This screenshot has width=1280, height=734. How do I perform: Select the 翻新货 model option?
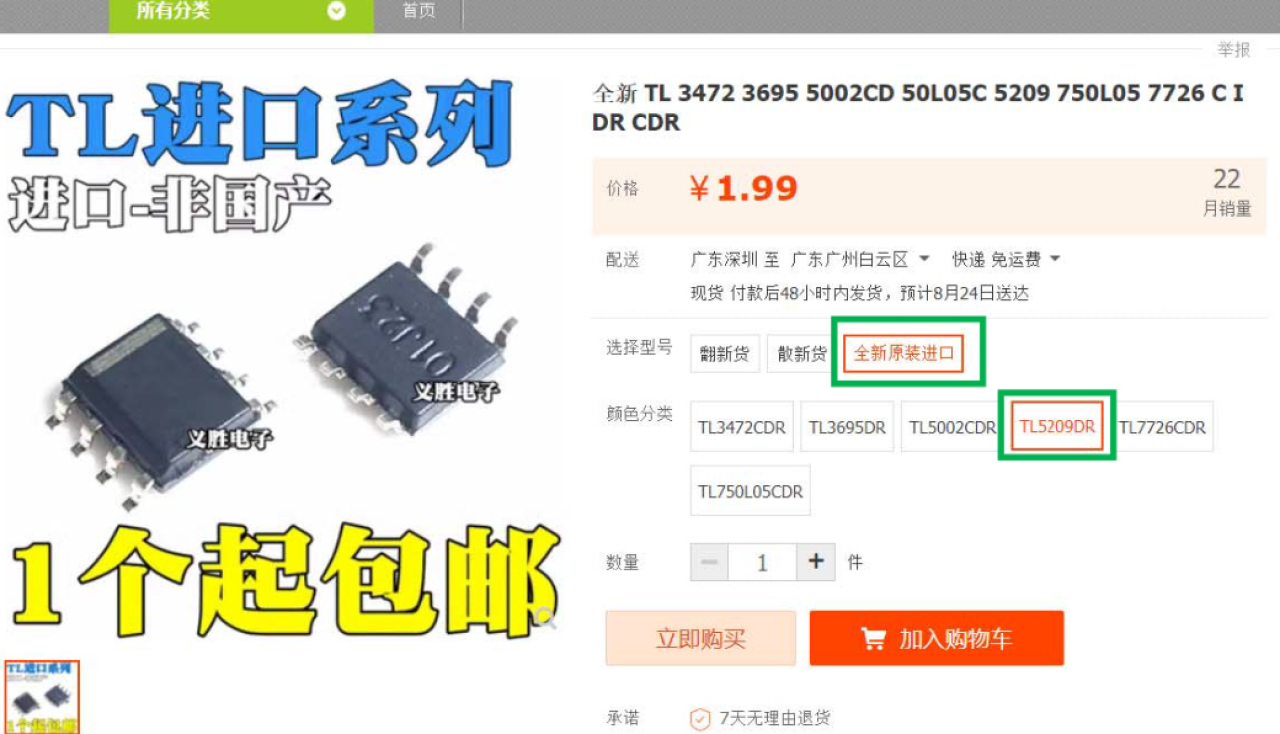point(725,354)
